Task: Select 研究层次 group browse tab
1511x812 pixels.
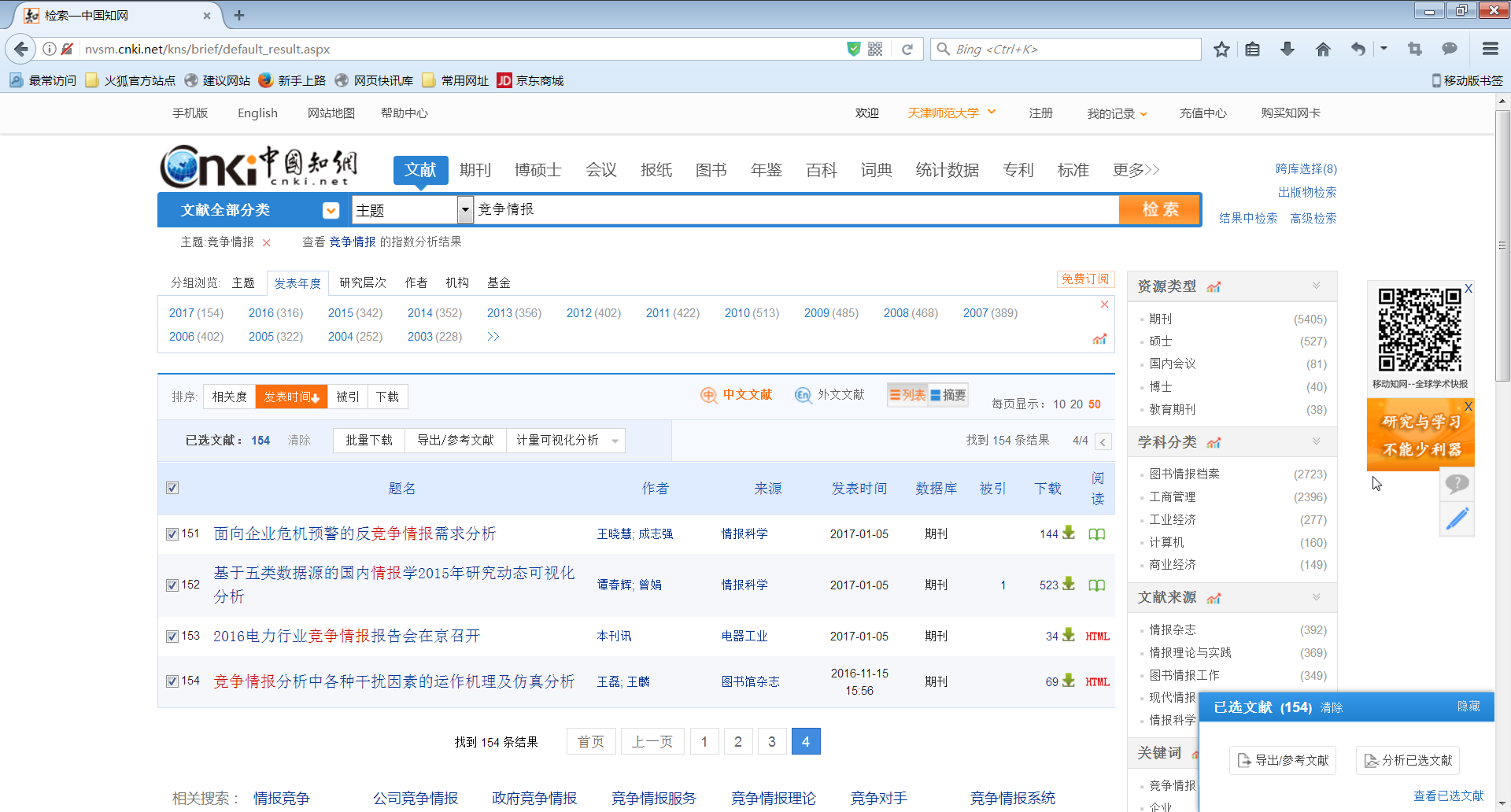Action: click(x=363, y=282)
